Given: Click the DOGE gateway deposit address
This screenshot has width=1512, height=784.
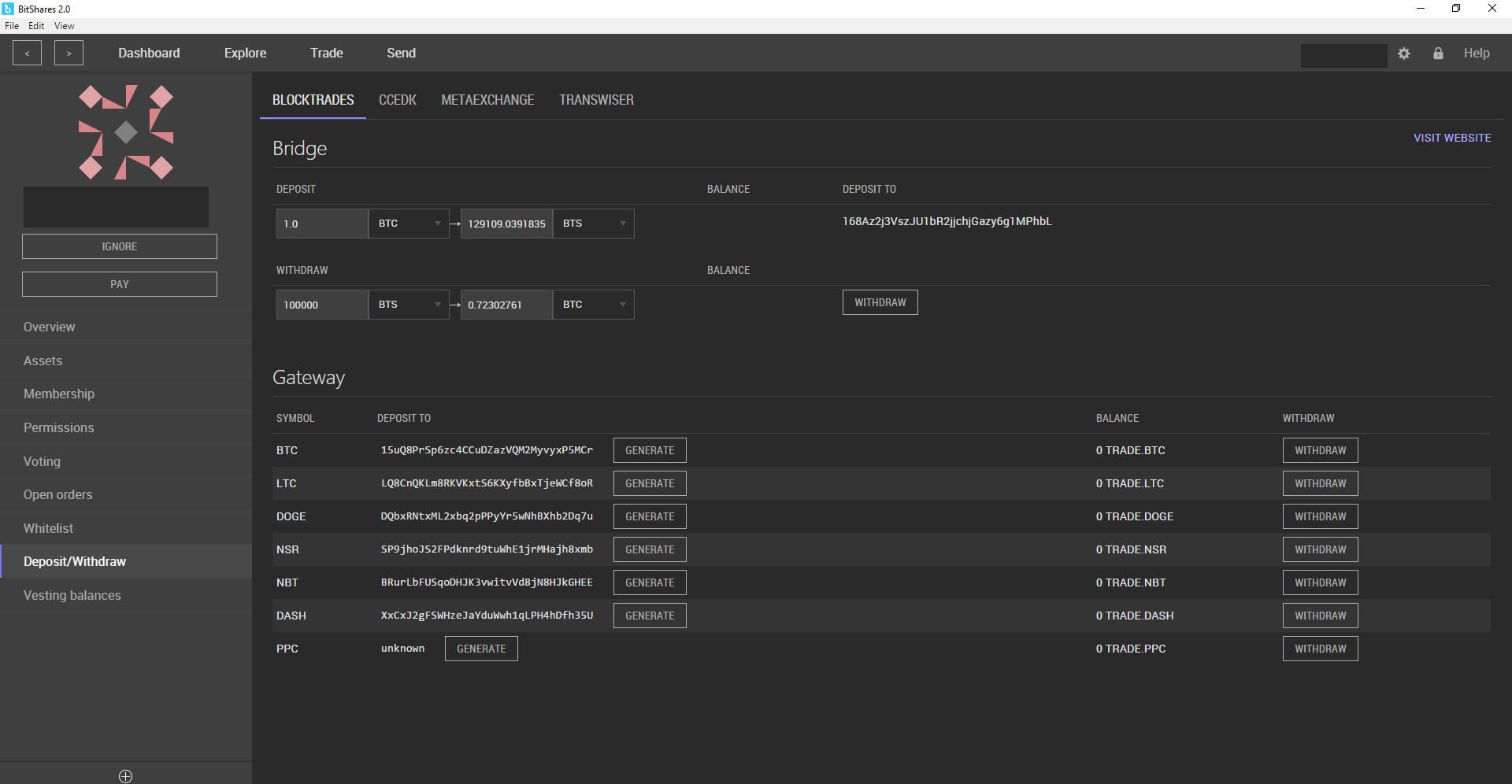Looking at the screenshot, I should [487, 516].
